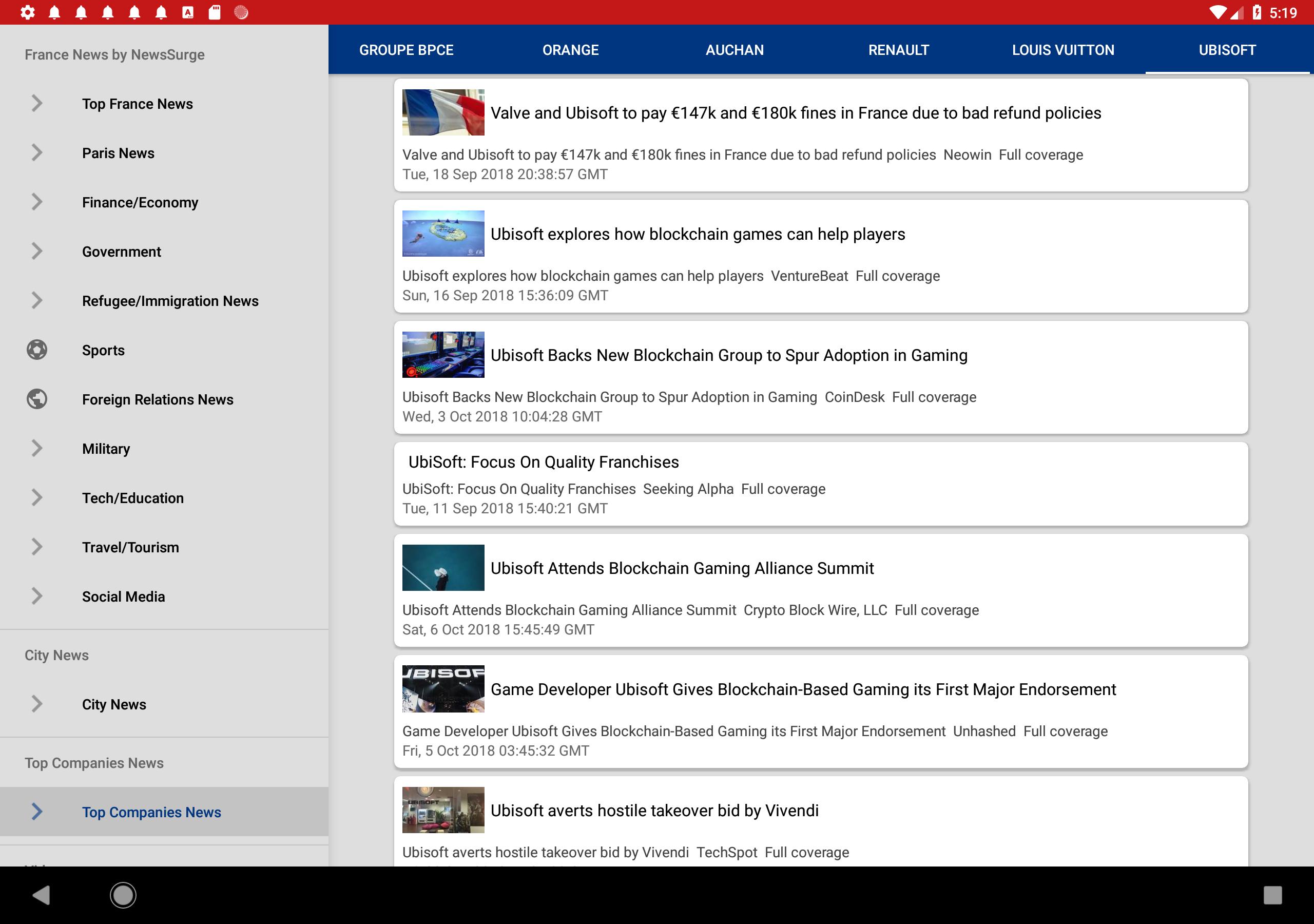The image size is (1314, 924).
Task: Open Social Media section
Action: [x=164, y=596]
